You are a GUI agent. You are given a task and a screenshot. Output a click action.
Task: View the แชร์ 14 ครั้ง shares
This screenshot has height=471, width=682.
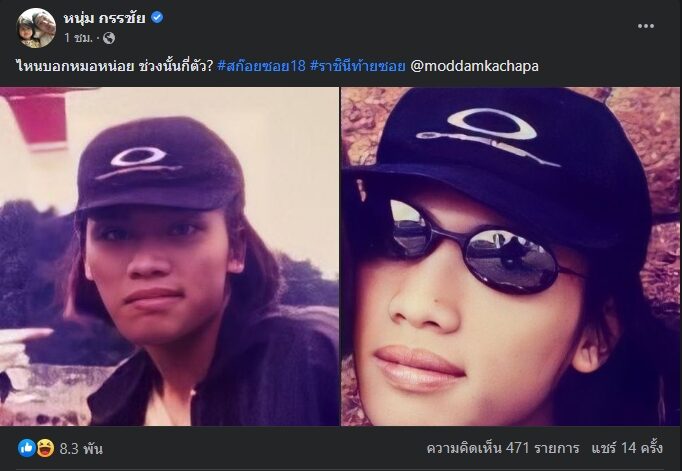point(627,448)
